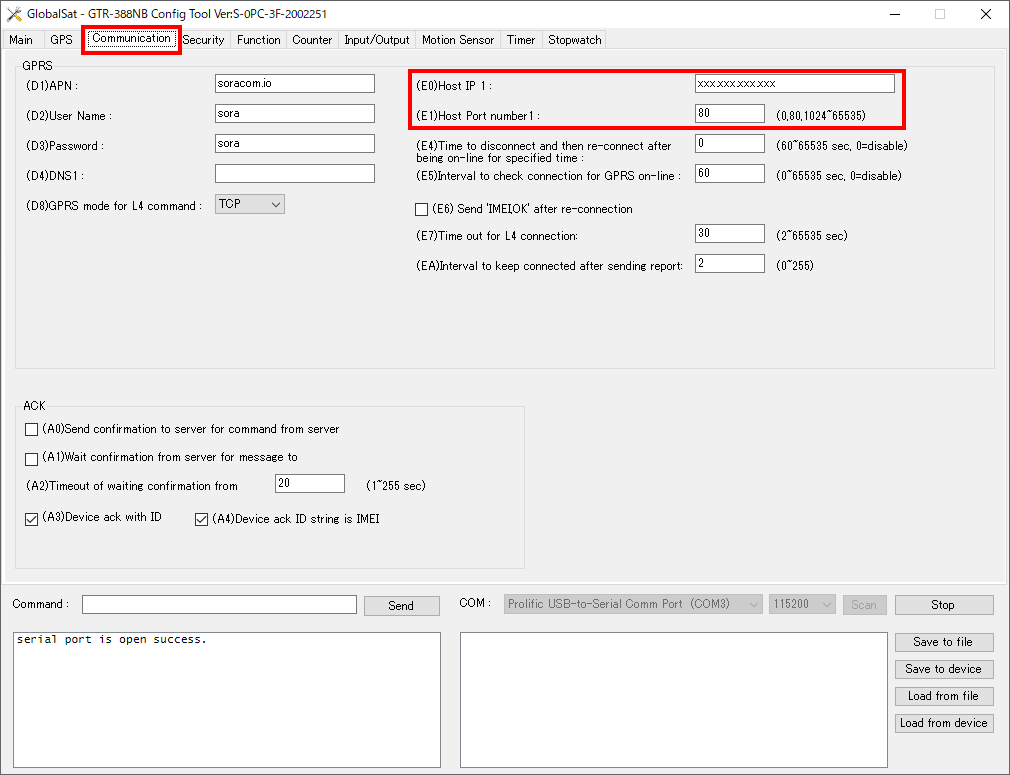Toggle Send confirmation to server checkbox (A0)
This screenshot has width=1010, height=775.
click(x=31, y=430)
